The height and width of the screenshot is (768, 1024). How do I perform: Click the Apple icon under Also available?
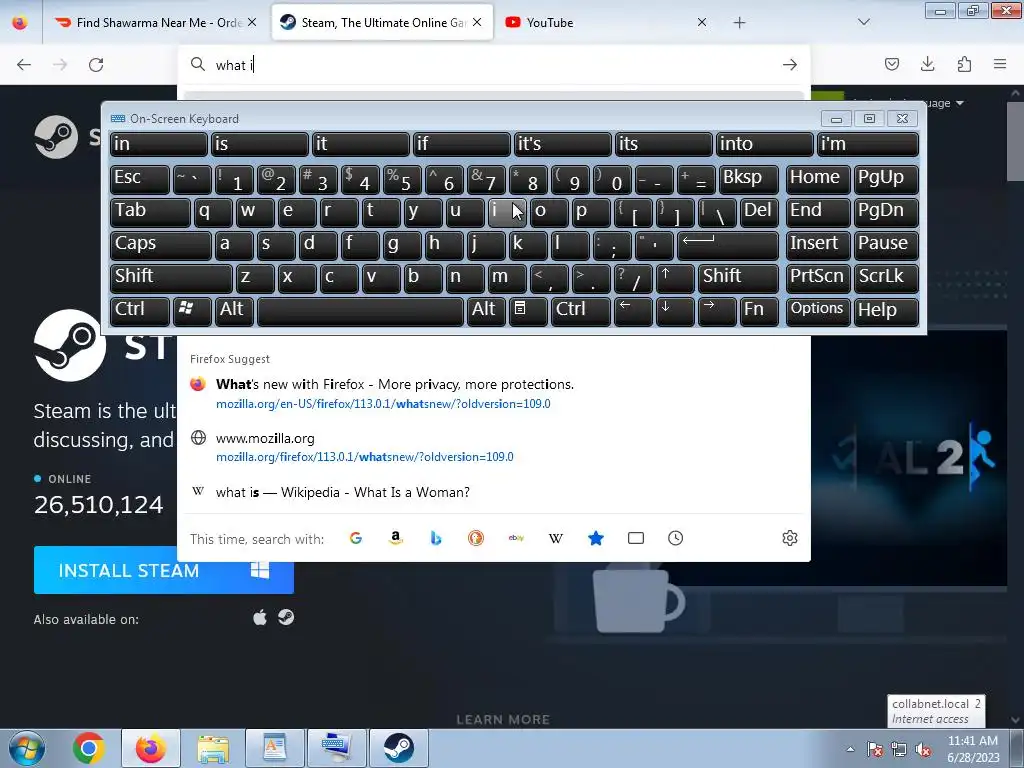260,618
